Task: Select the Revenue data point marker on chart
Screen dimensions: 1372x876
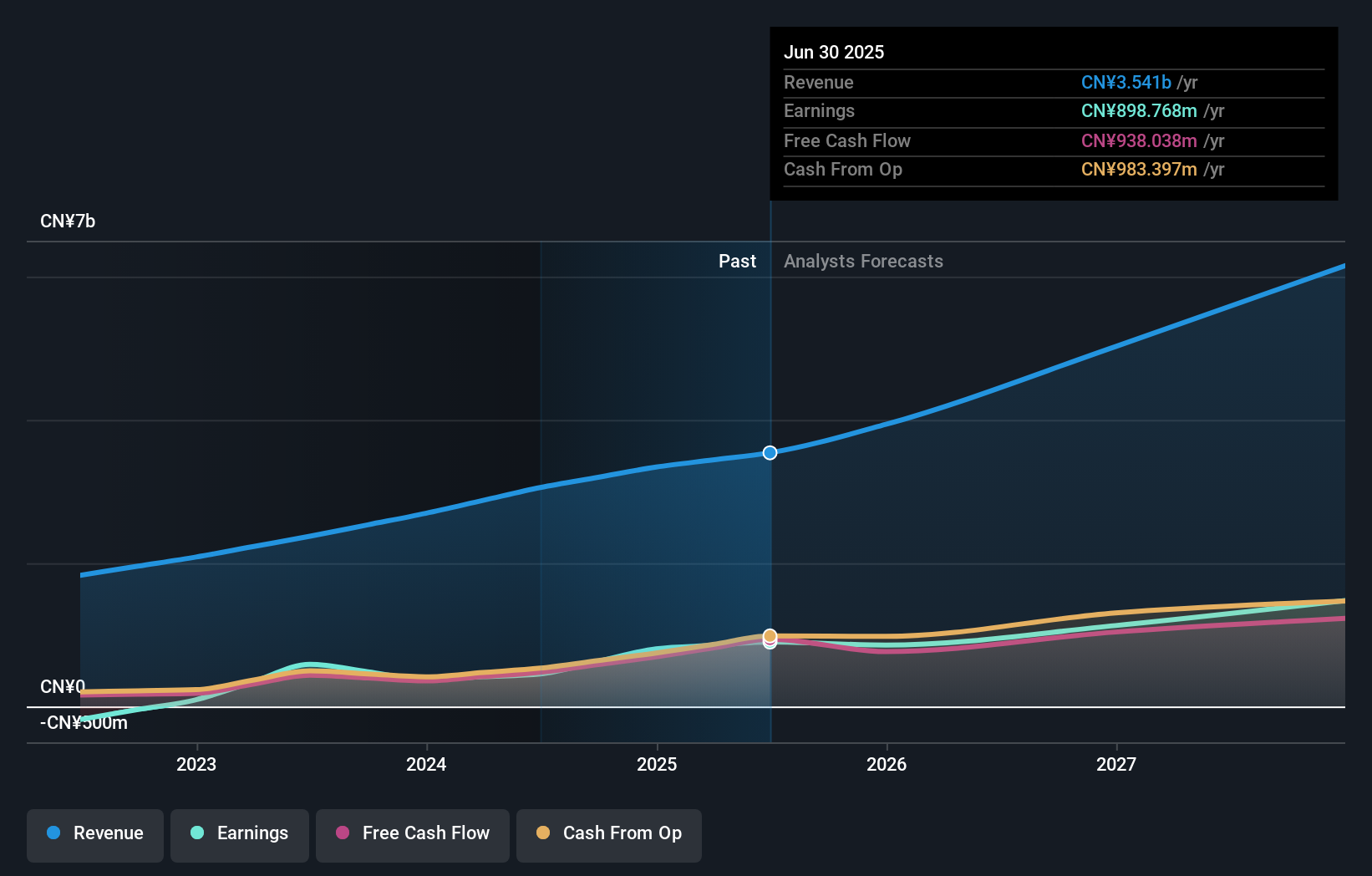Action: click(770, 452)
